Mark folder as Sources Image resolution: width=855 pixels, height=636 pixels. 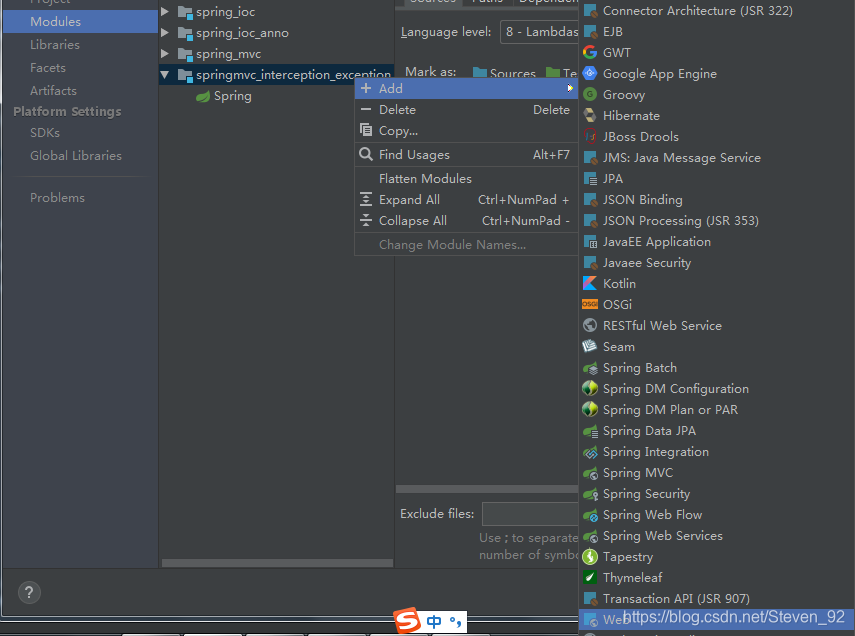tap(504, 73)
